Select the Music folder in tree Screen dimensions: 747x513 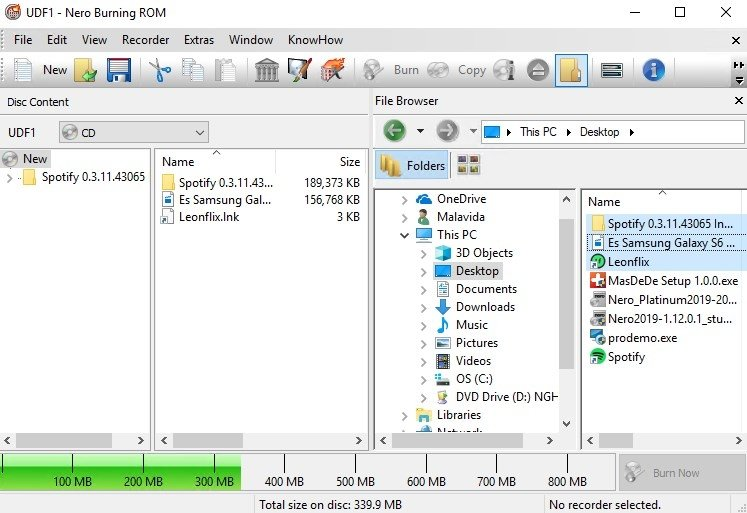(462, 325)
